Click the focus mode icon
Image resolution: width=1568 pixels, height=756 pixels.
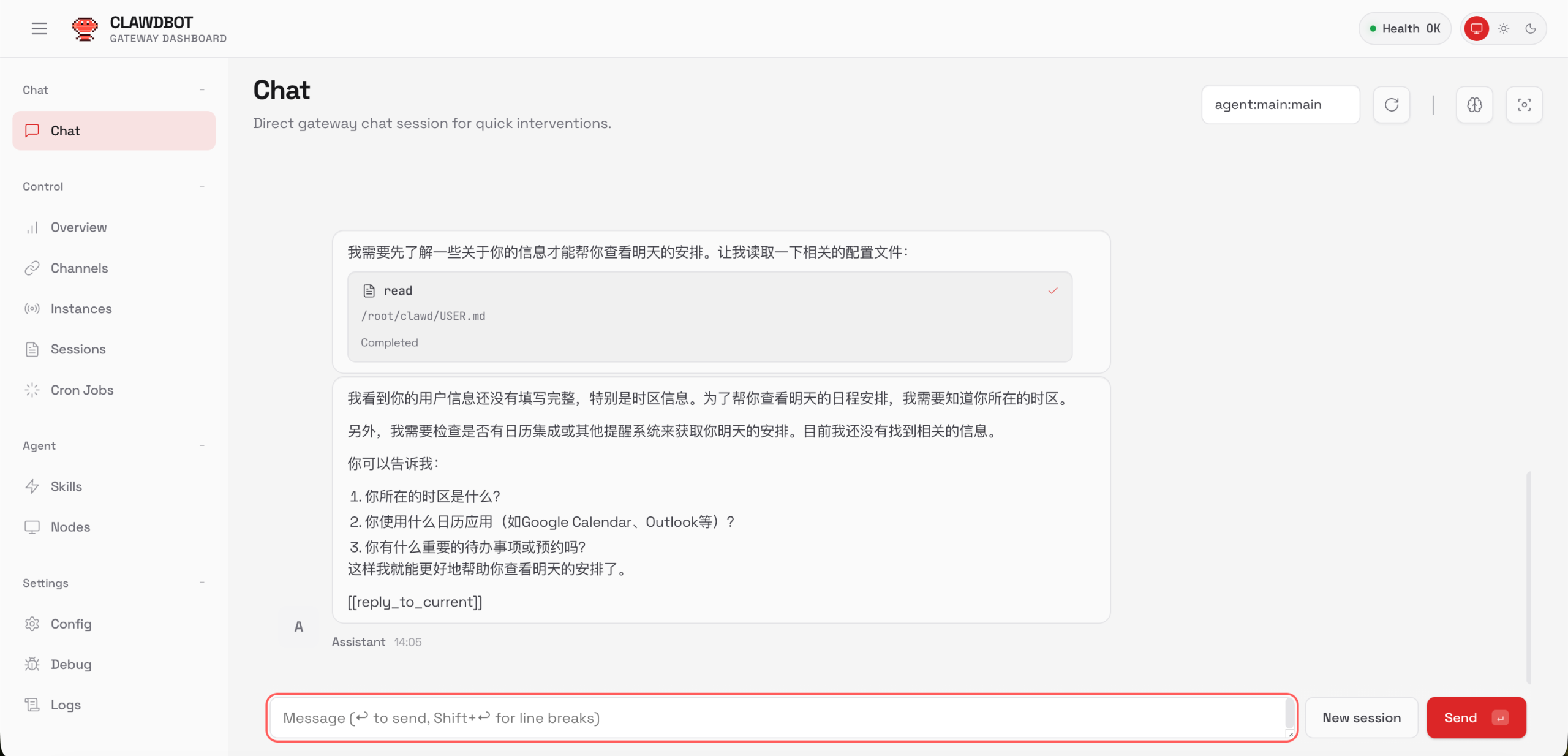(x=1524, y=105)
